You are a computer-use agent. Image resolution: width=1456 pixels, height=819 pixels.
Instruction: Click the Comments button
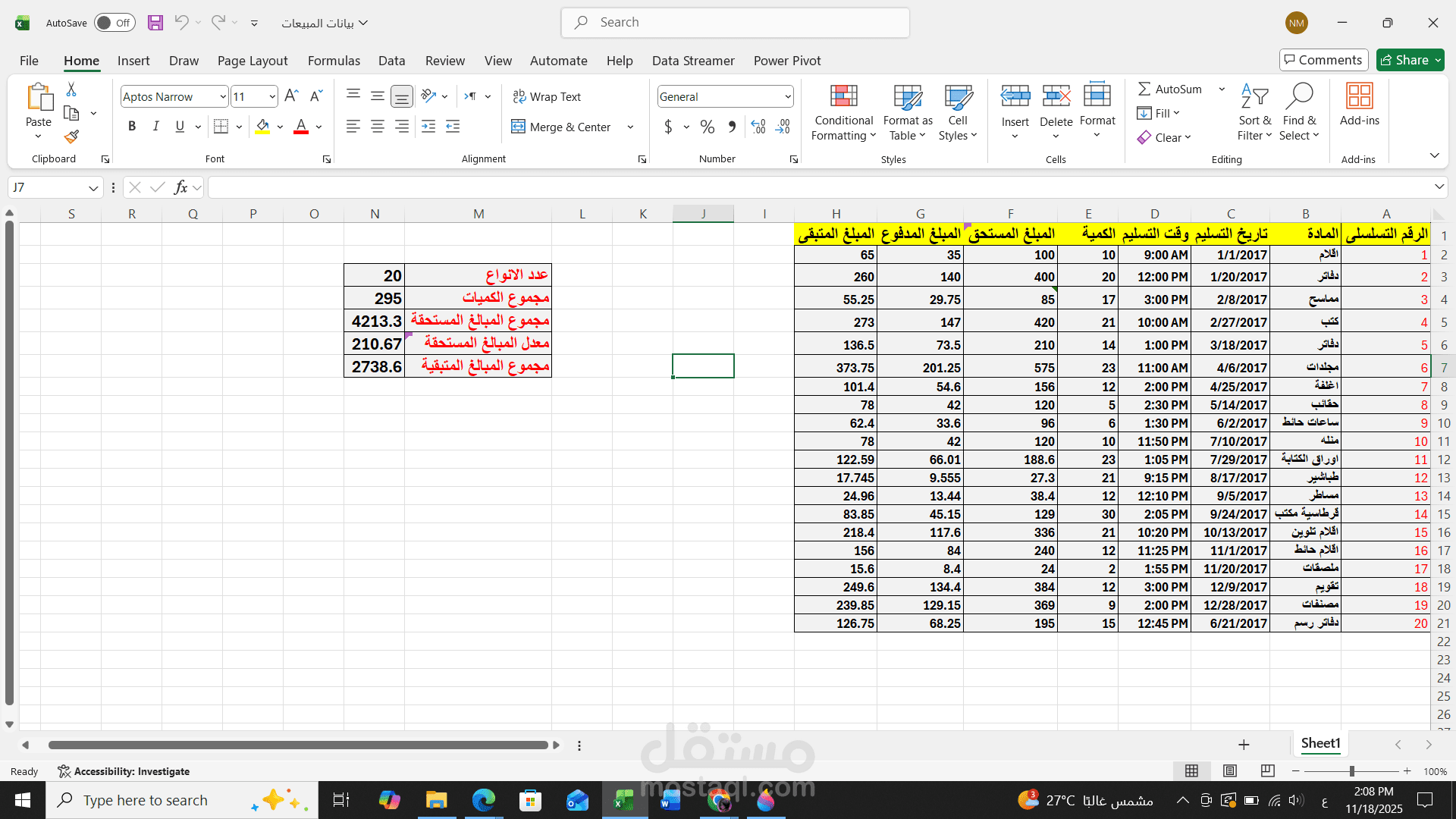coord(1323,60)
